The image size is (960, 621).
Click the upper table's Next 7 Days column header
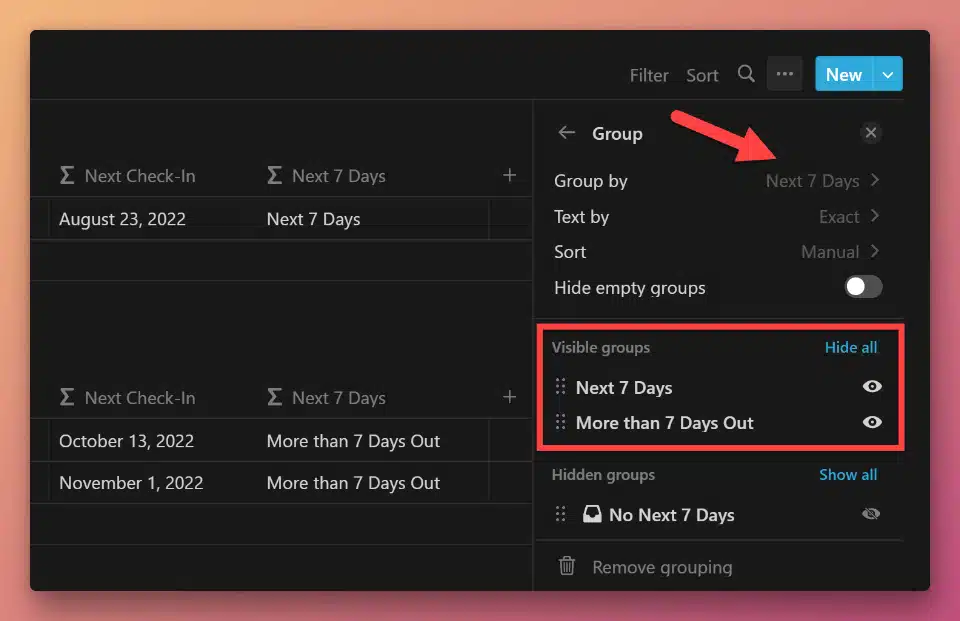click(x=326, y=176)
